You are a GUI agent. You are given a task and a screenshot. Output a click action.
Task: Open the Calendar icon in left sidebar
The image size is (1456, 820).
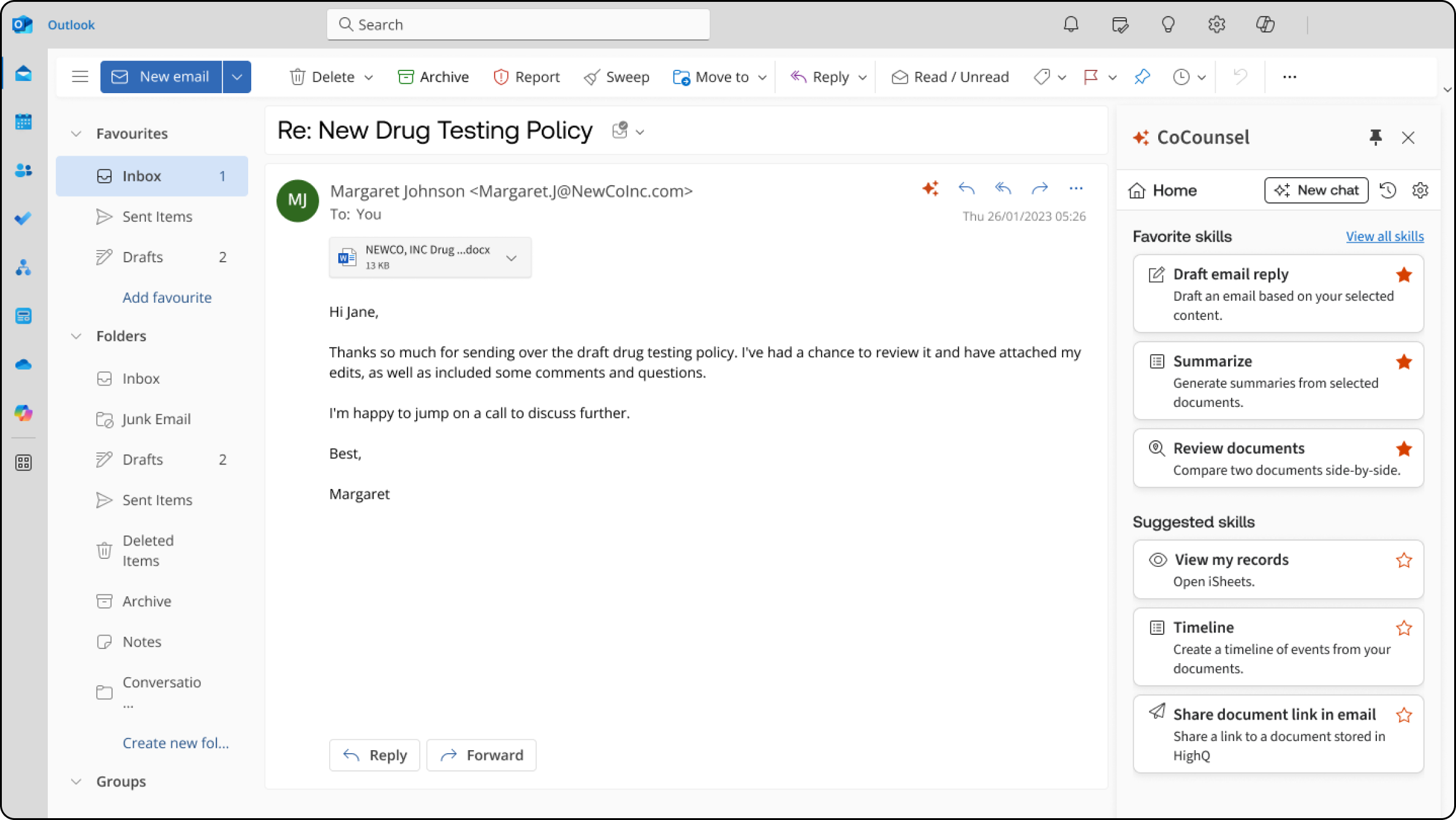coord(23,122)
